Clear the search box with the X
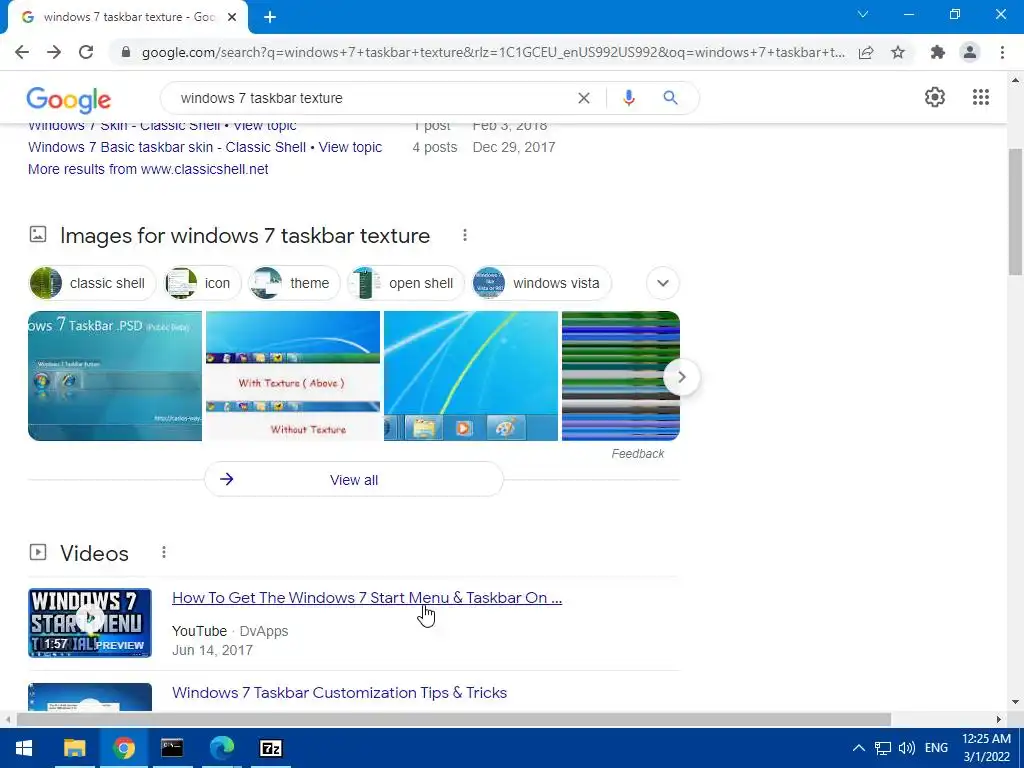 (x=584, y=98)
